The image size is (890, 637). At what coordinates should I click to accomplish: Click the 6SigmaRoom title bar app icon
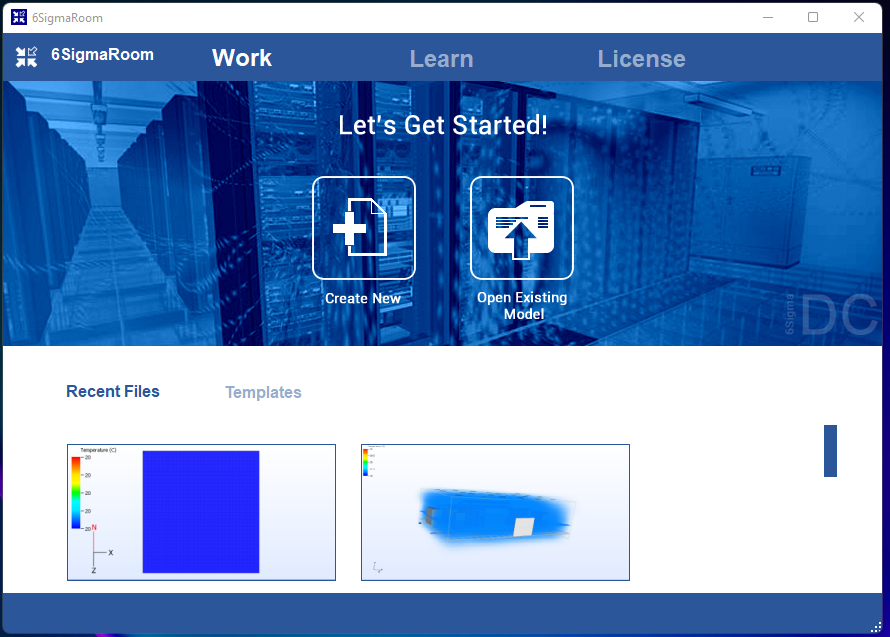(x=19, y=18)
